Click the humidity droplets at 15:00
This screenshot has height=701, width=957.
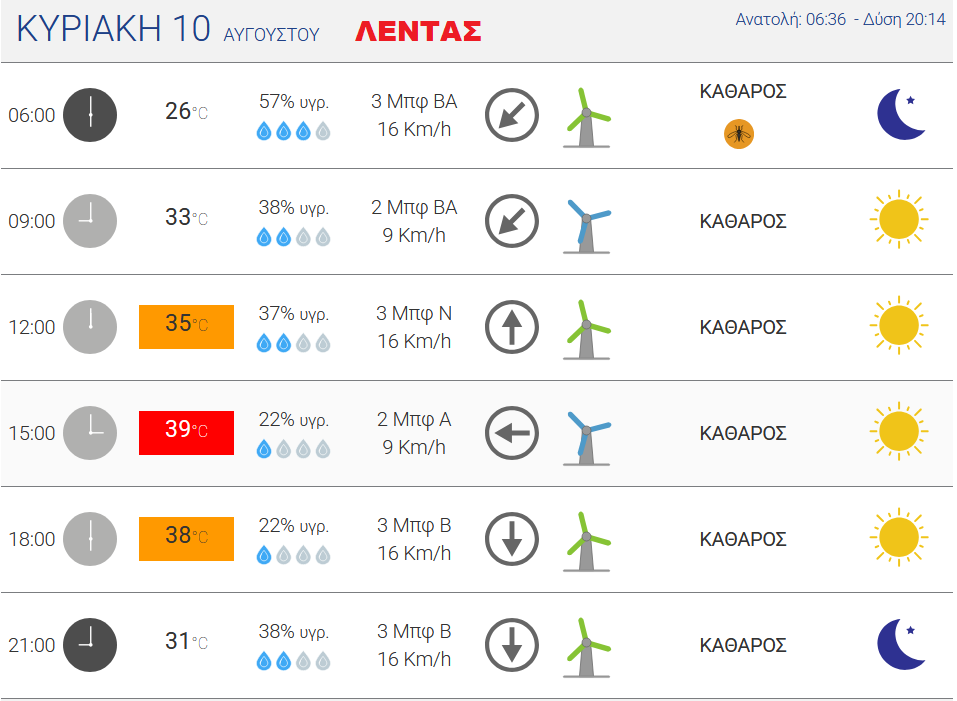[294, 450]
